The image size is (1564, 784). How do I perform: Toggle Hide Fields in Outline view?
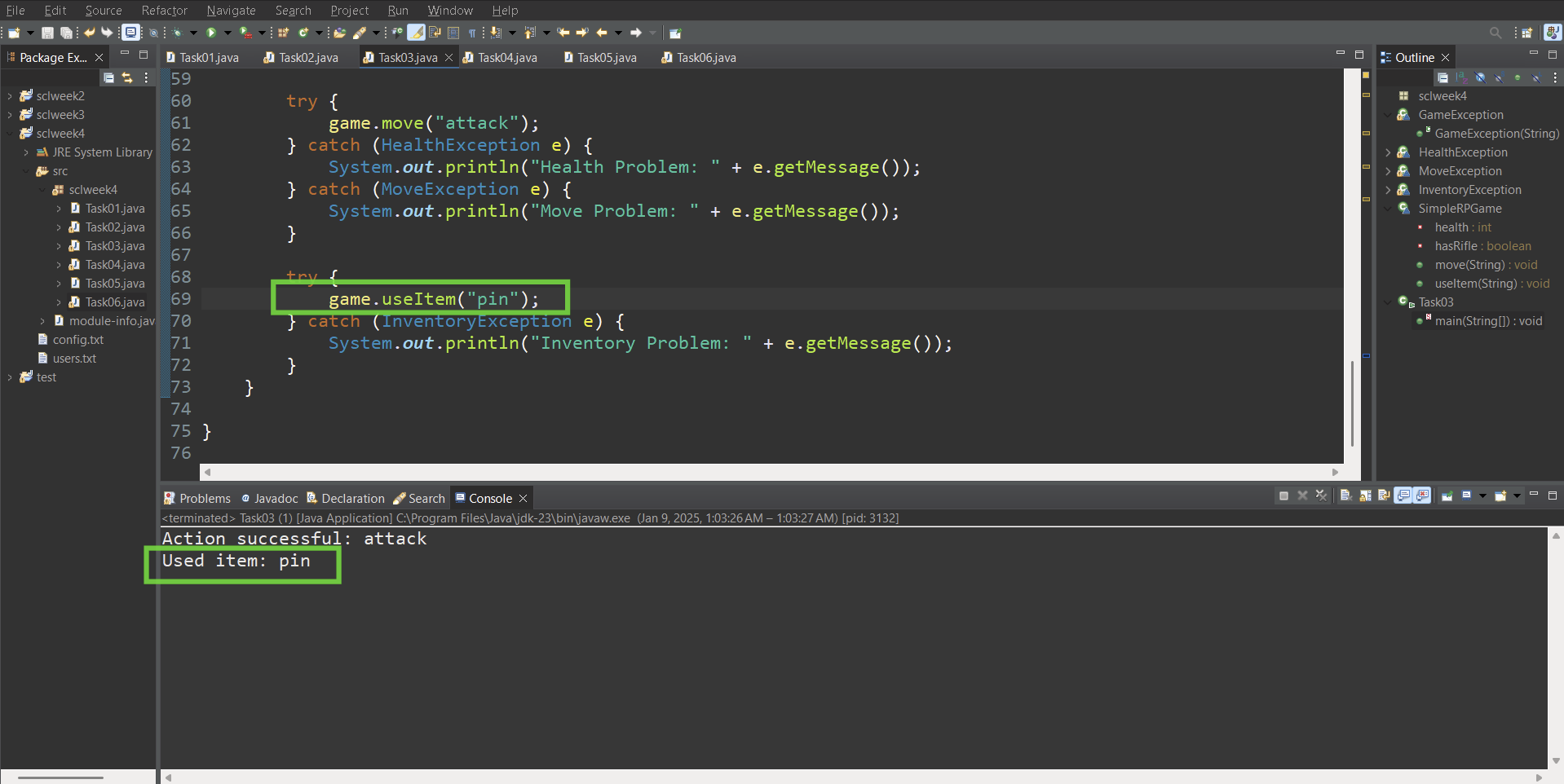click(x=1480, y=77)
